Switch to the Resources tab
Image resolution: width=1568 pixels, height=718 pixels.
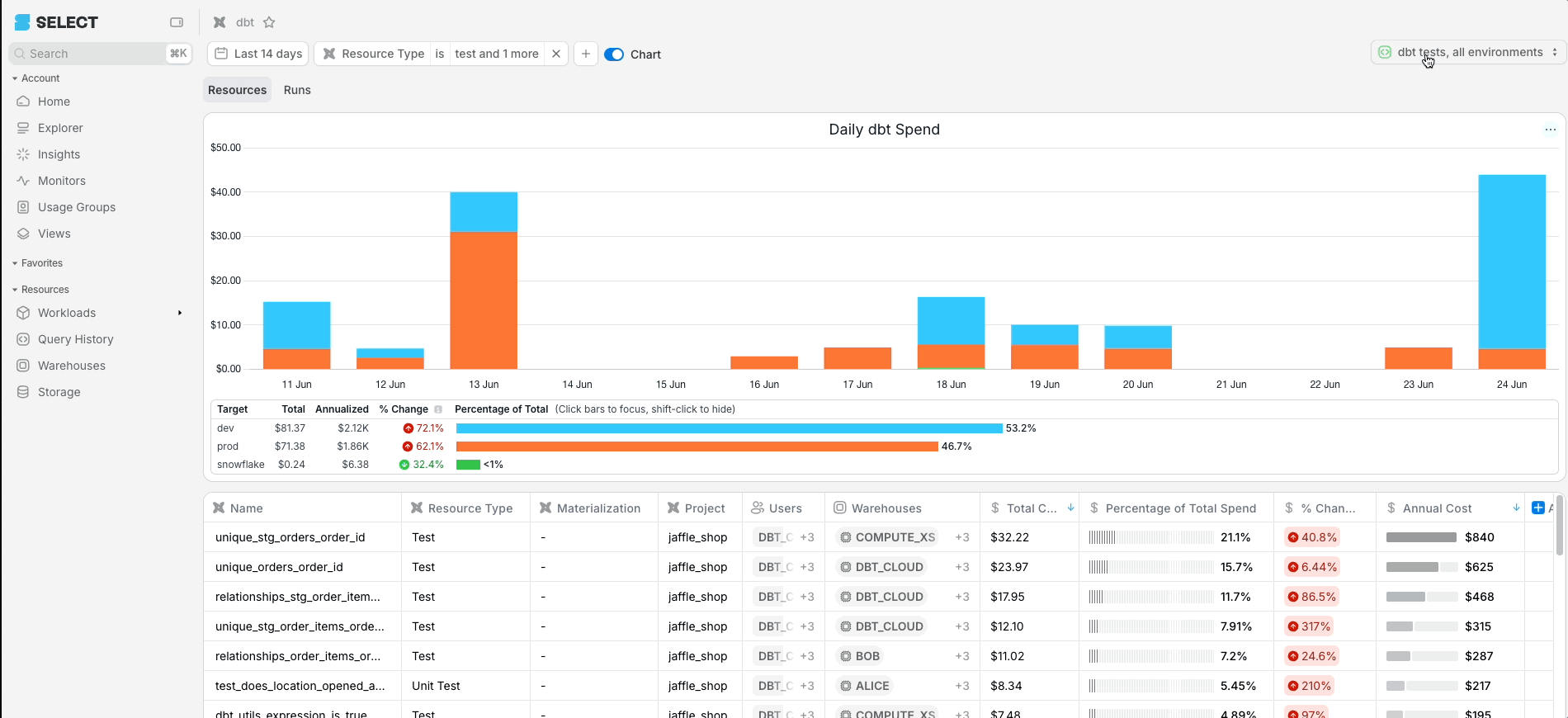237,90
